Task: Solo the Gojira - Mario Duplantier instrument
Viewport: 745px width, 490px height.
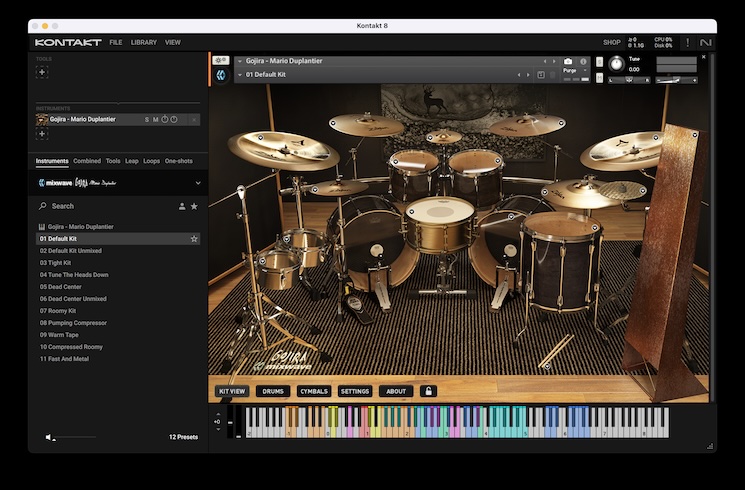Action: pyautogui.click(x=146, y=120)
